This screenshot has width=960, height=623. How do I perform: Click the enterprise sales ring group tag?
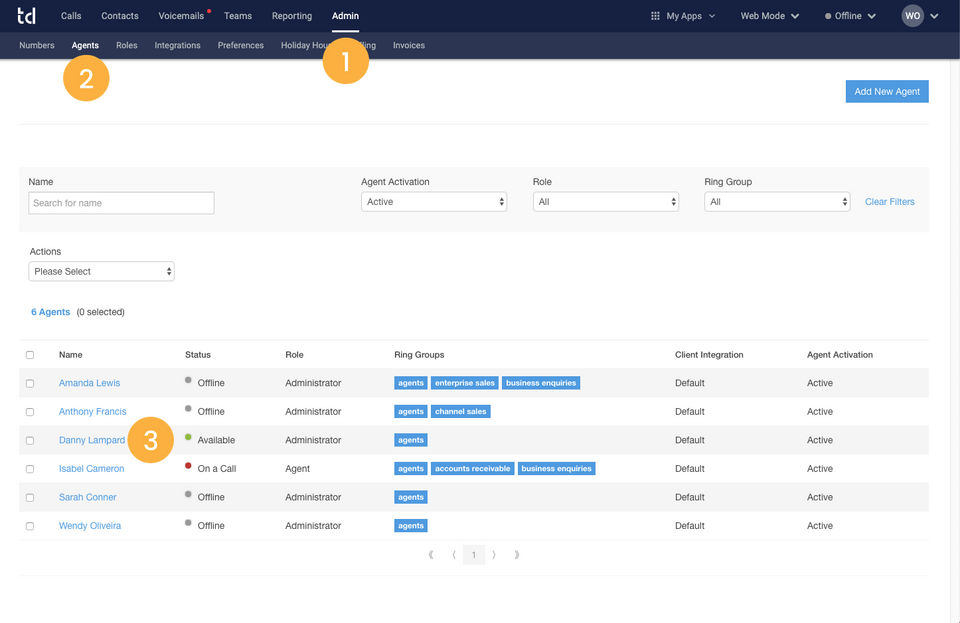[465, 383]
